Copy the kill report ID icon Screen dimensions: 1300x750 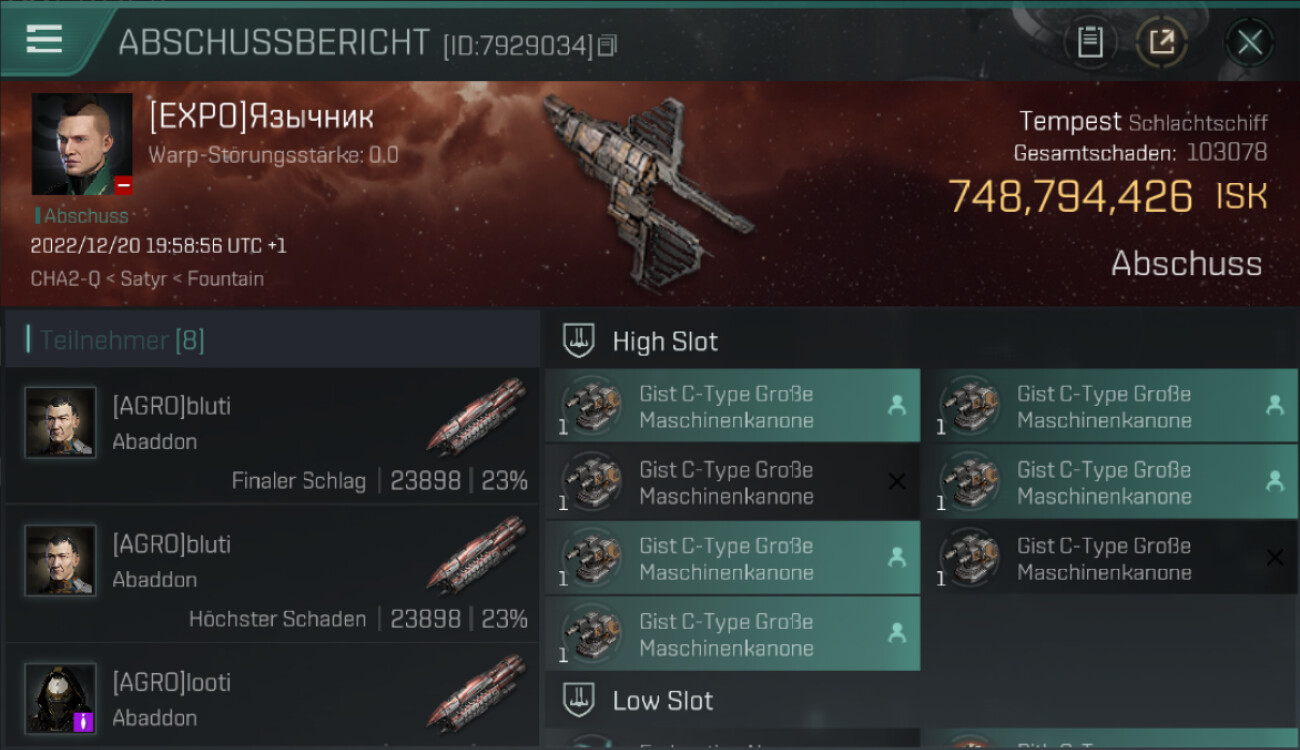click(608, 45)
